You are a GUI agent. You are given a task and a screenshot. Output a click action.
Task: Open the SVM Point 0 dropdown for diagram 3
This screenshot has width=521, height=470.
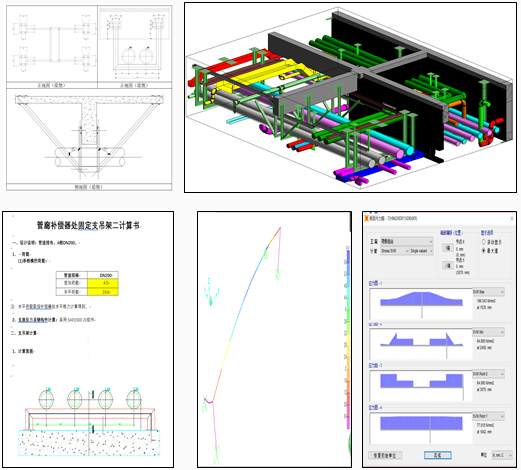[488, 374]
